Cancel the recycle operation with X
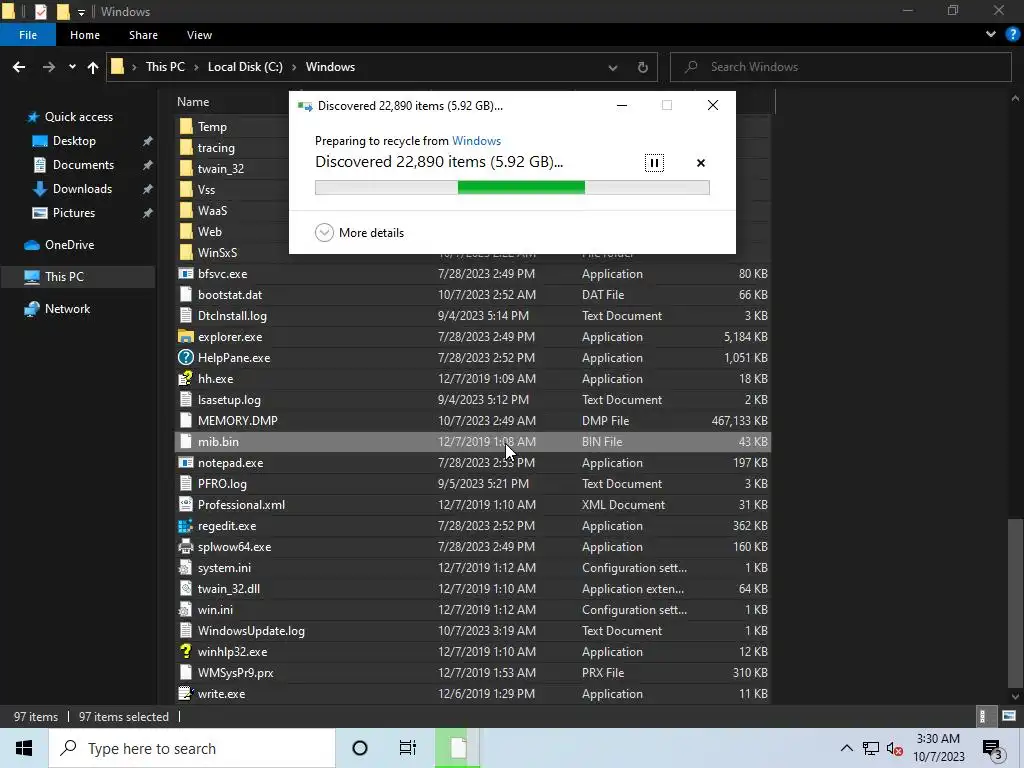The image size is (1024, 768). 701,163
